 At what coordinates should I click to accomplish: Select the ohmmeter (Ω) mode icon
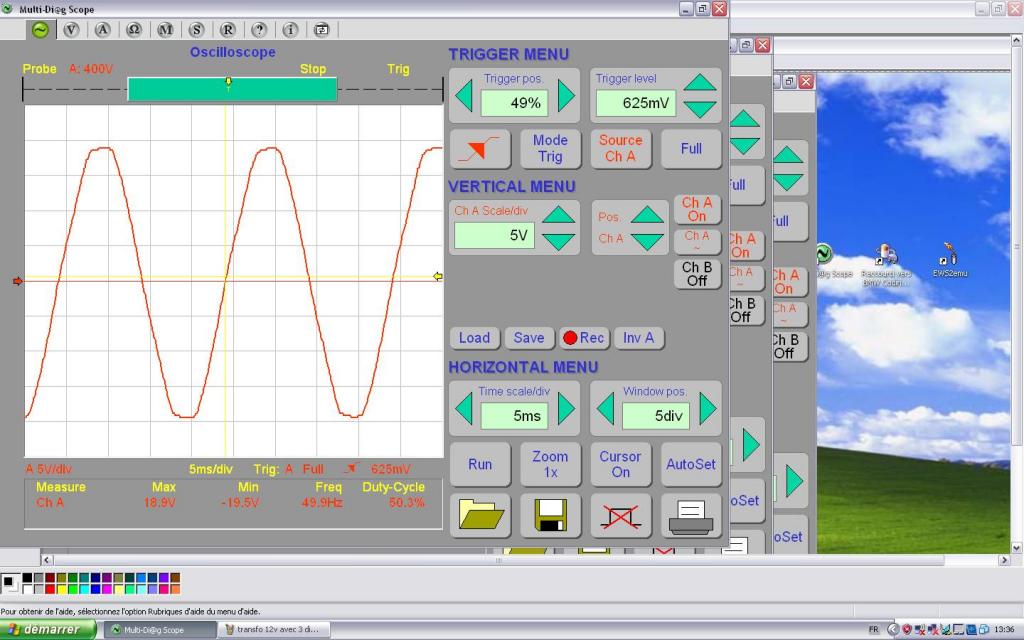pos(134,29)
